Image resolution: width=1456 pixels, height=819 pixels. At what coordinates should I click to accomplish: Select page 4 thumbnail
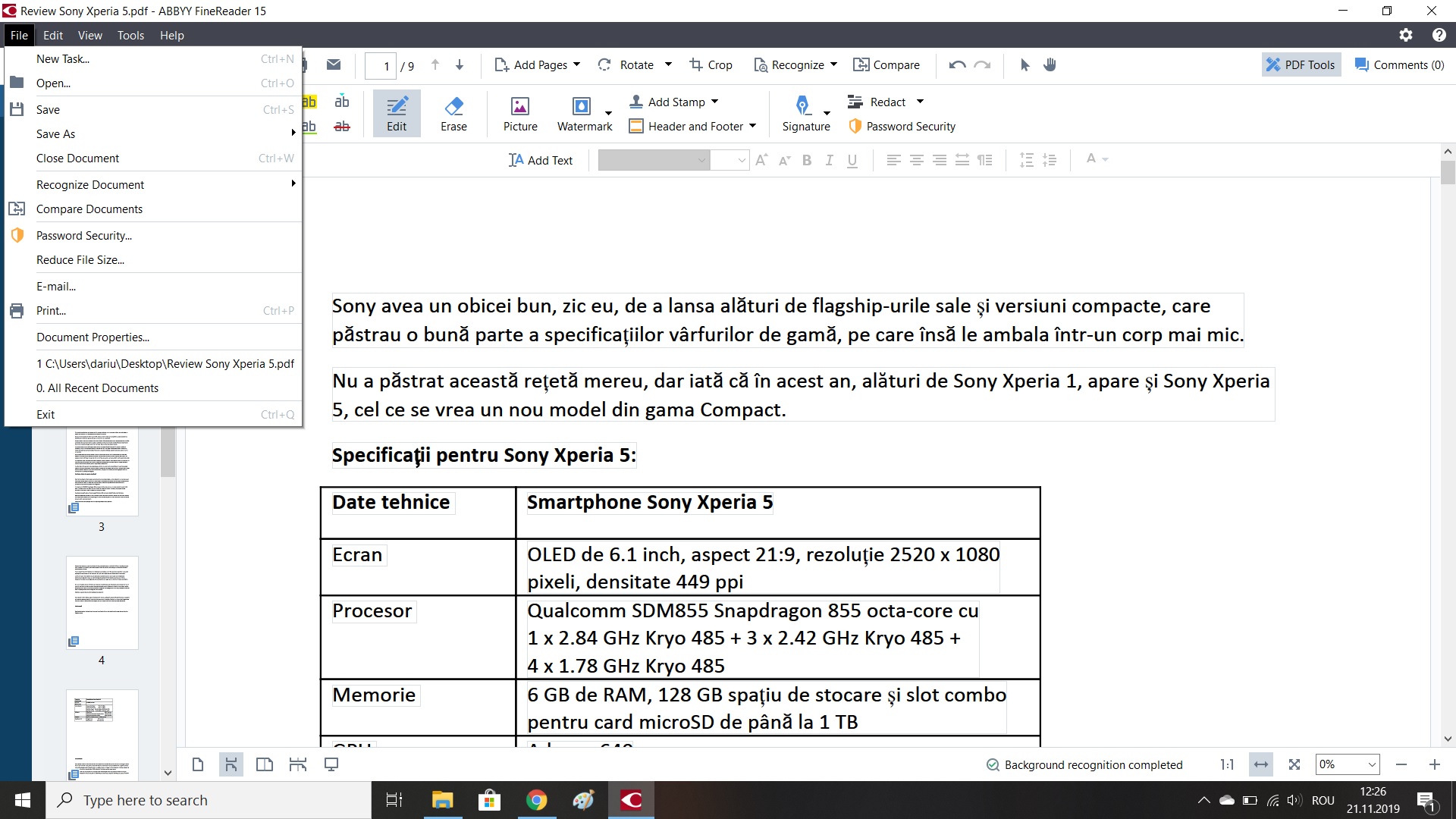pos(102,603)
